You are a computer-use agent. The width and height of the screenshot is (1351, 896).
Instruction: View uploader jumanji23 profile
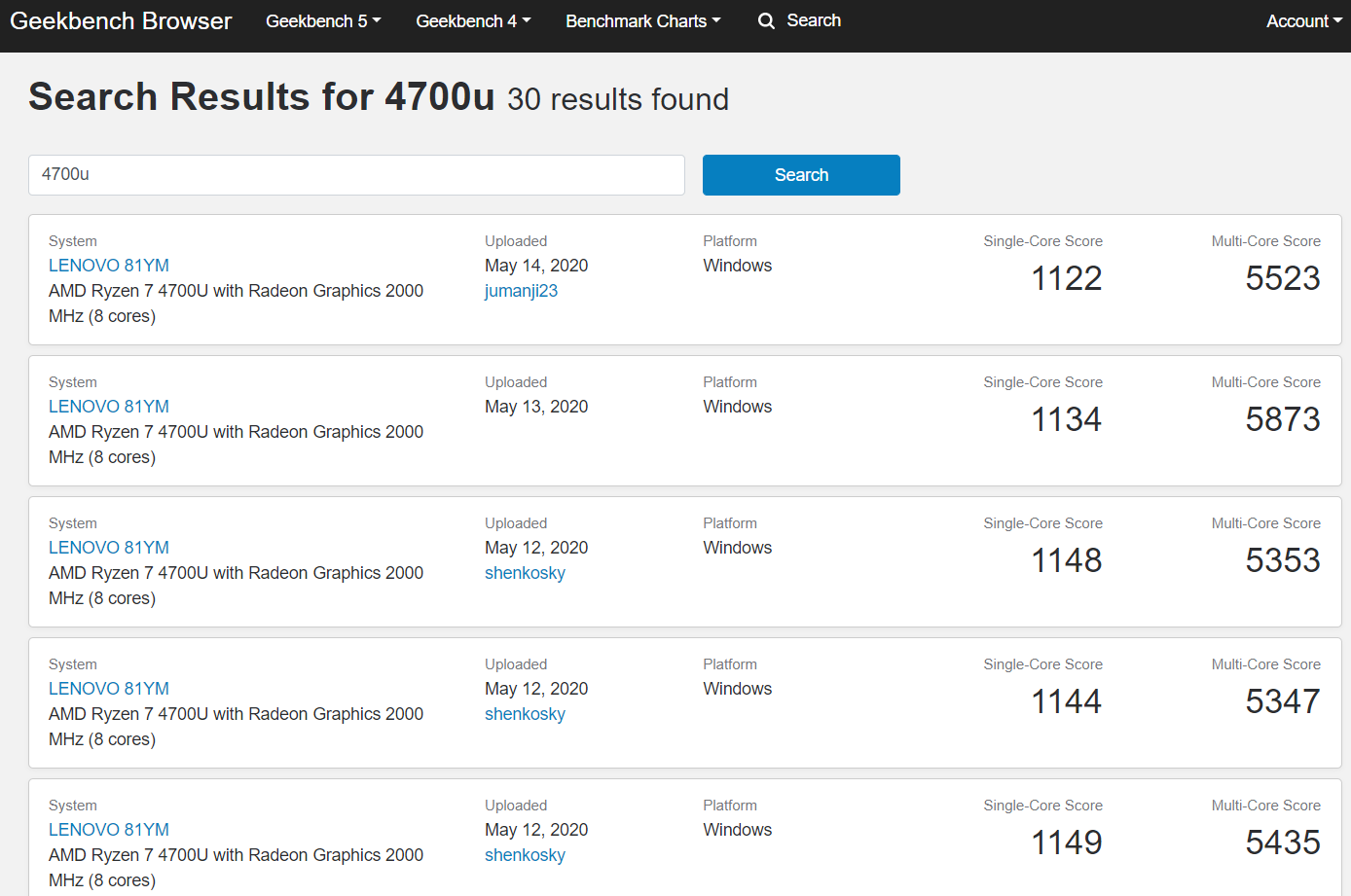point(521,291)
